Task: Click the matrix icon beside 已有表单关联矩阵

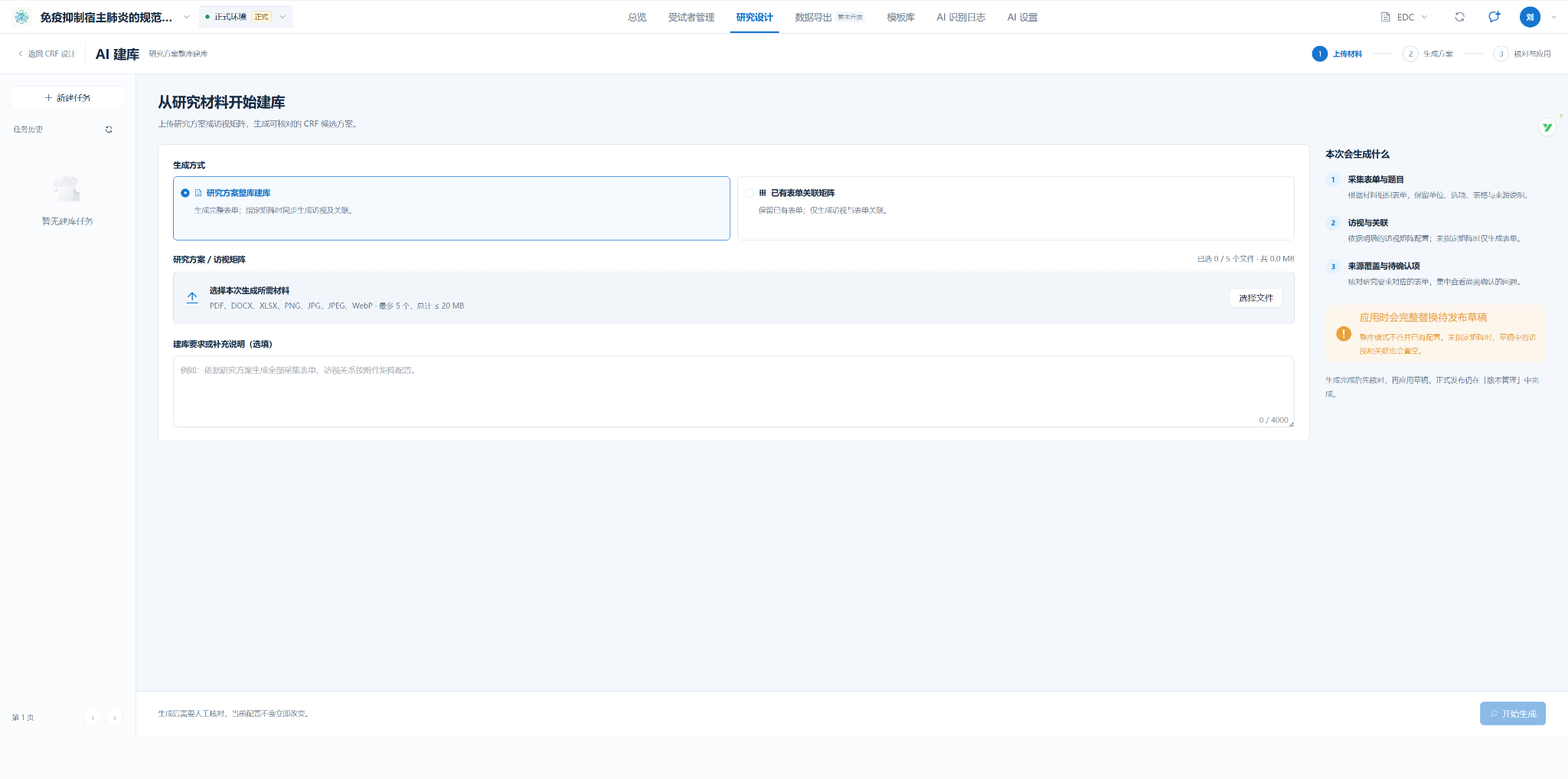Action: (763, 193)
